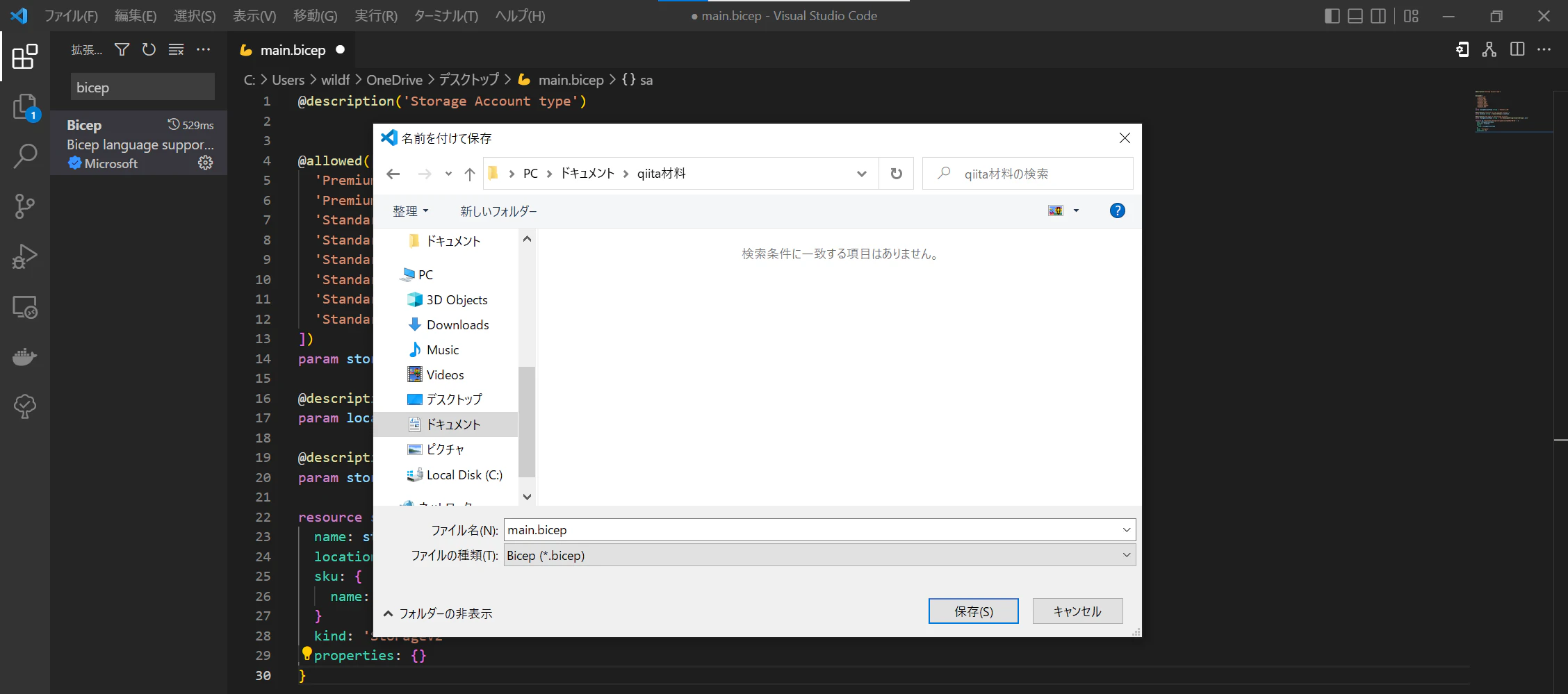The height and width of the screenshot is (694, 1568).
Task: Refresh the extensions list
Action: pyautogui.click(x=149, y=49)
